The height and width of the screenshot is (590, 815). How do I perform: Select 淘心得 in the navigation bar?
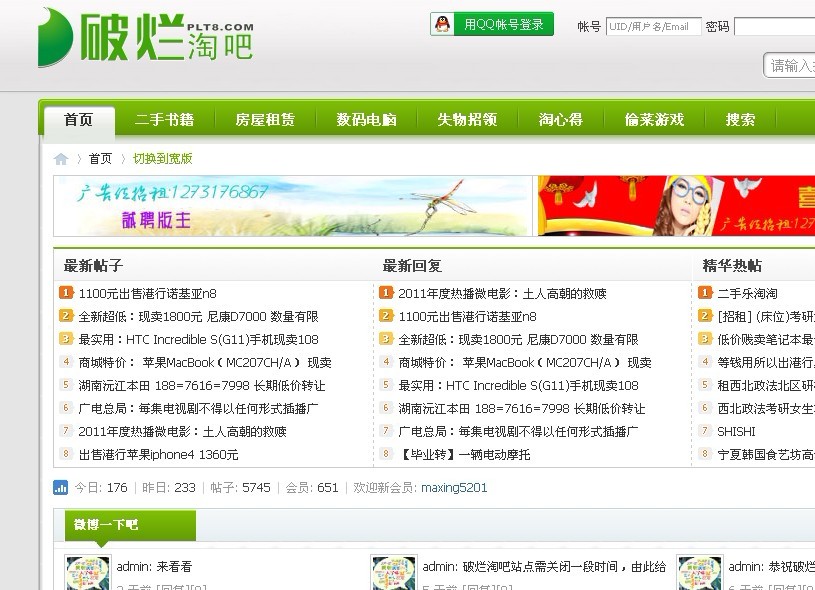tap(560, 119)
